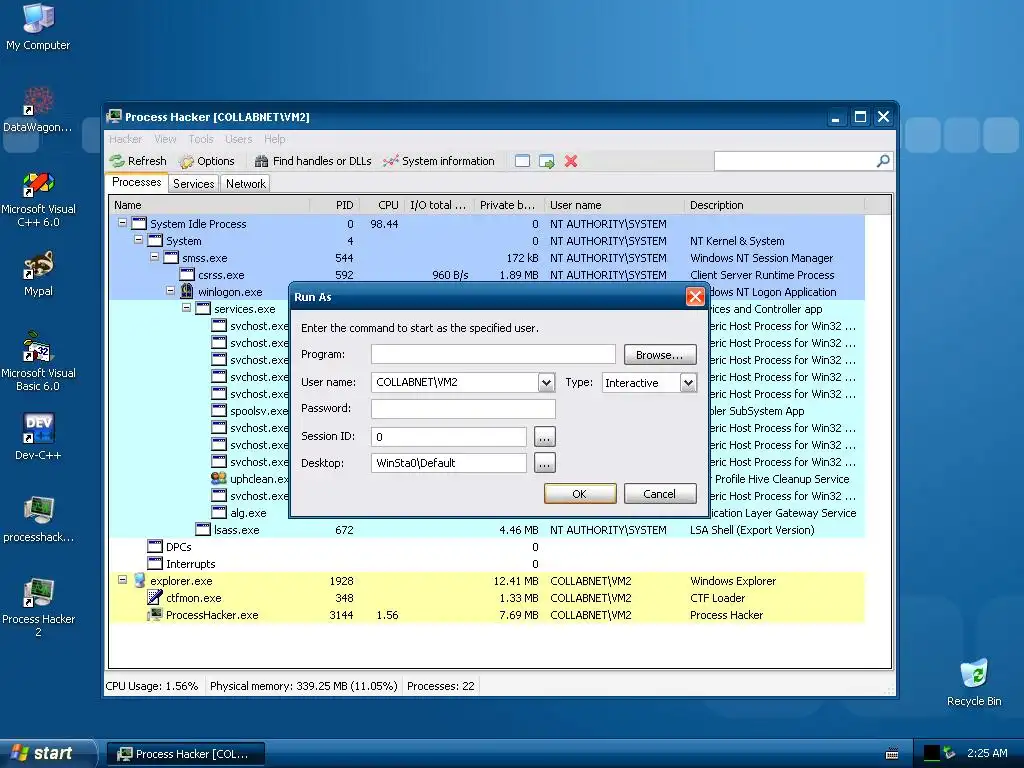Click Browse... in Run As dialog

pyautogui.click(x=660, y=355)
